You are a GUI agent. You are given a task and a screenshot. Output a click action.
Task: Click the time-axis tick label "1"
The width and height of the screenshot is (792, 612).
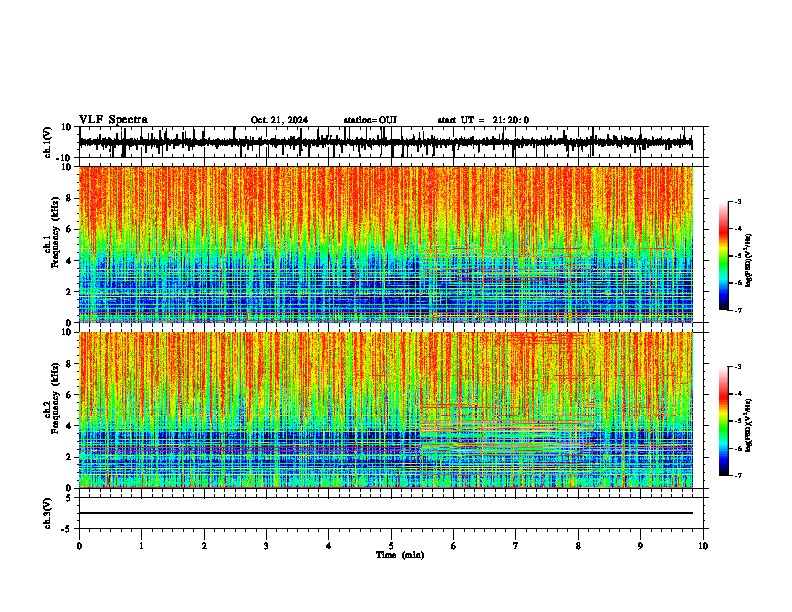click(141, 546)
